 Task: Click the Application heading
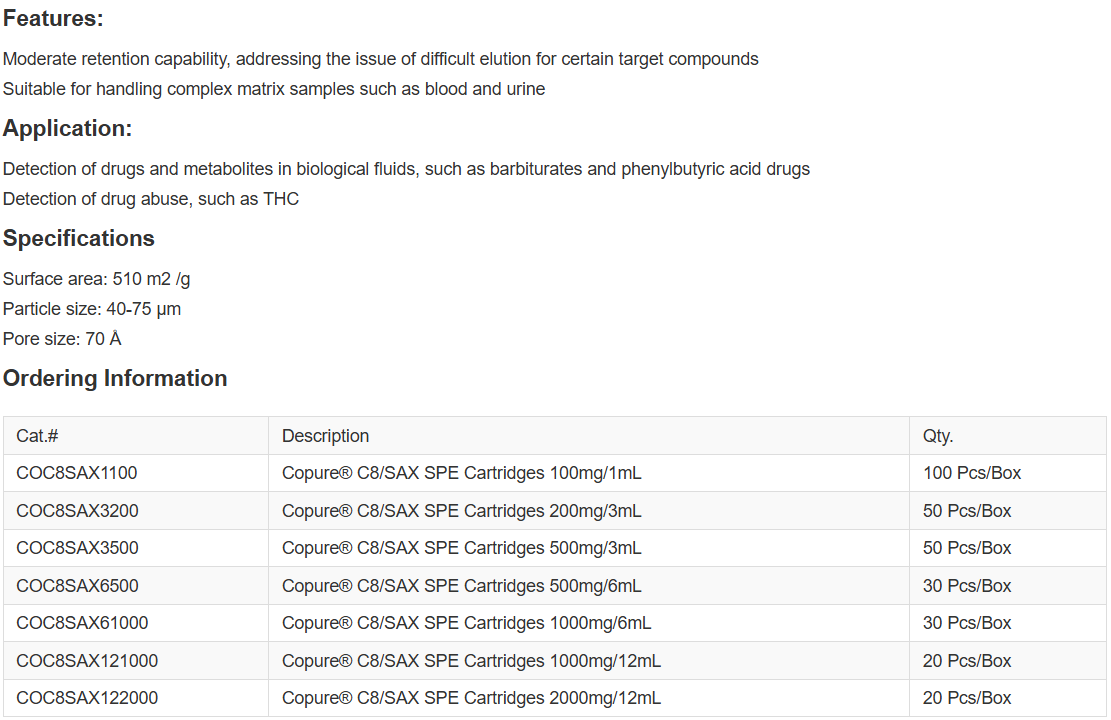point(67,129)
